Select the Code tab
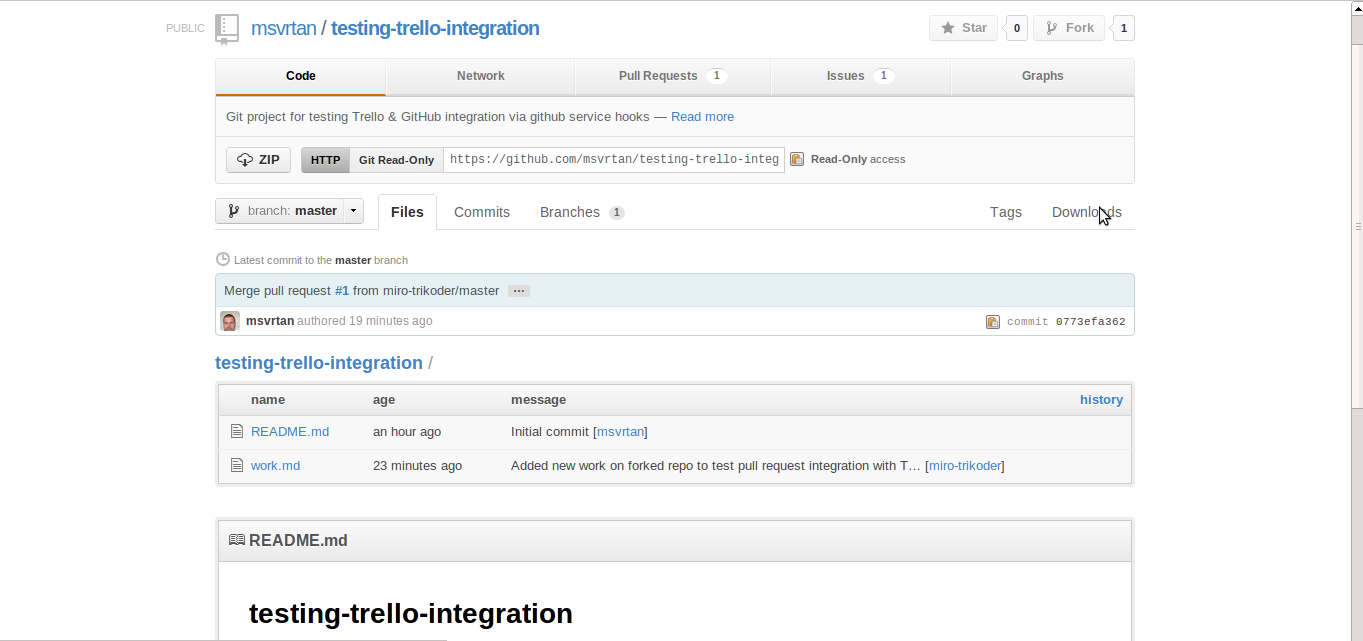This screenshot has width=1363, height=641. click(x=300, y=76)
